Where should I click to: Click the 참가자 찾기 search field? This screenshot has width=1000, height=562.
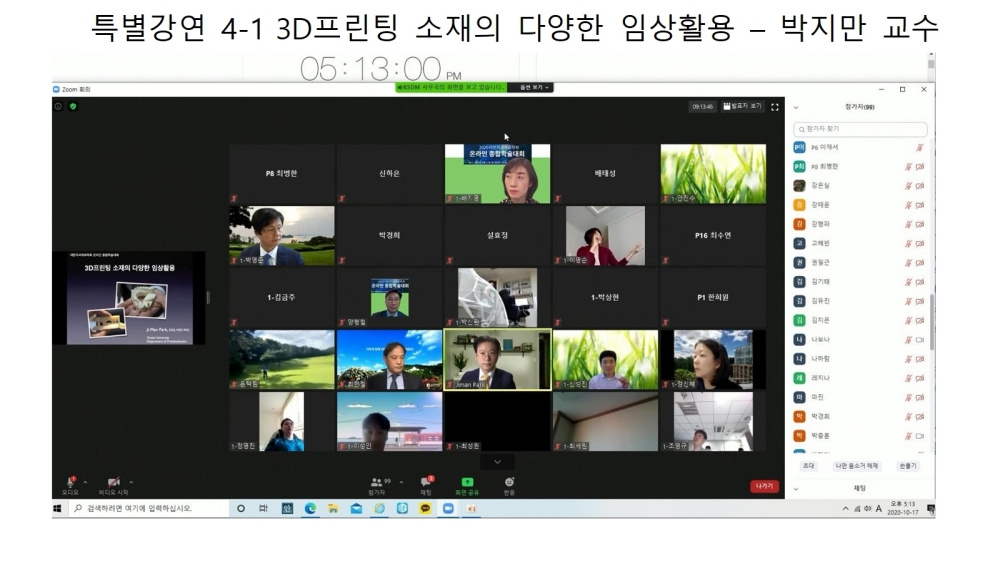click(x=860, y=129)
